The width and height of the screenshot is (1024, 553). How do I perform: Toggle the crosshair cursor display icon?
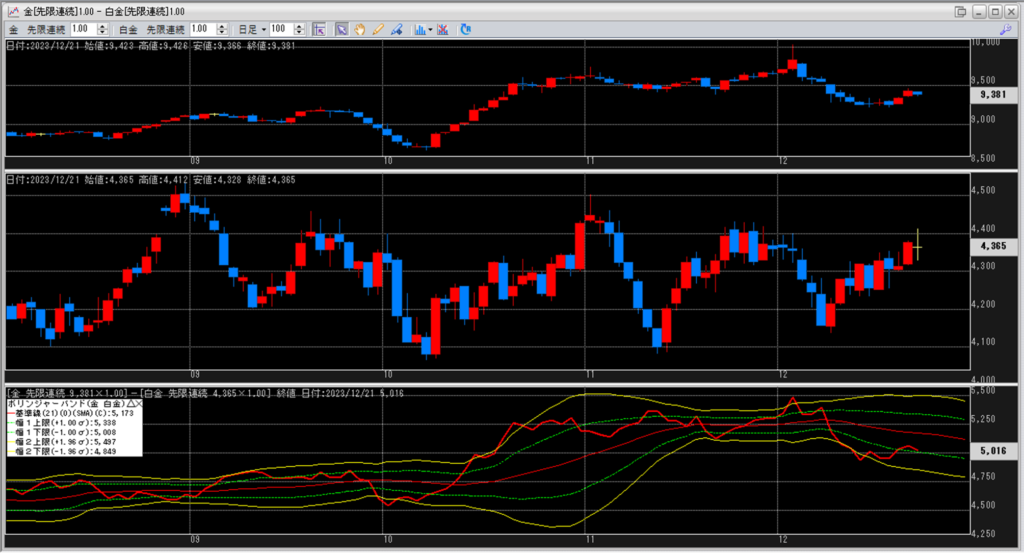[x=319, y=29]
